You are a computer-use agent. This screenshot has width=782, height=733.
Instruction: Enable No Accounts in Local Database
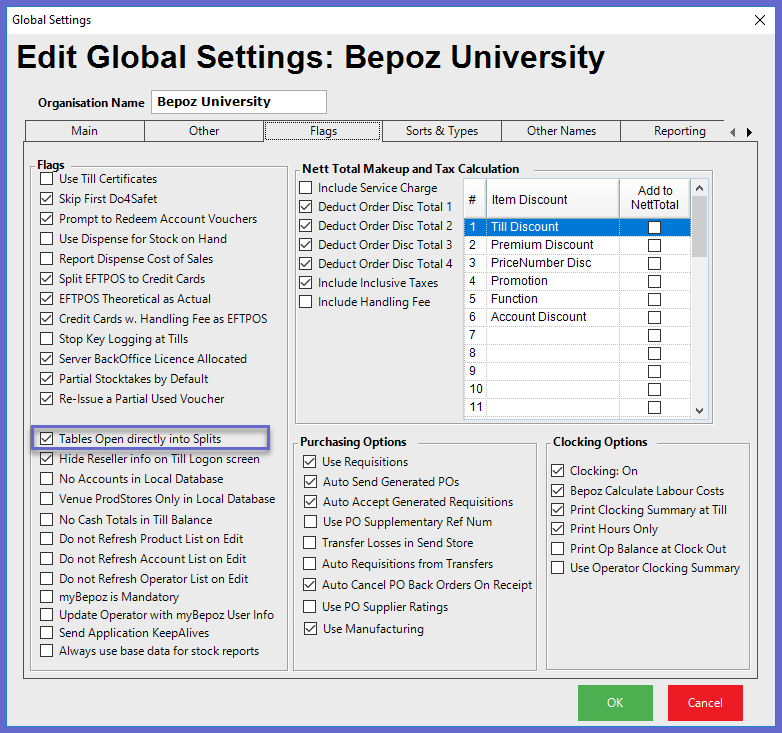(x=46, y=479)
